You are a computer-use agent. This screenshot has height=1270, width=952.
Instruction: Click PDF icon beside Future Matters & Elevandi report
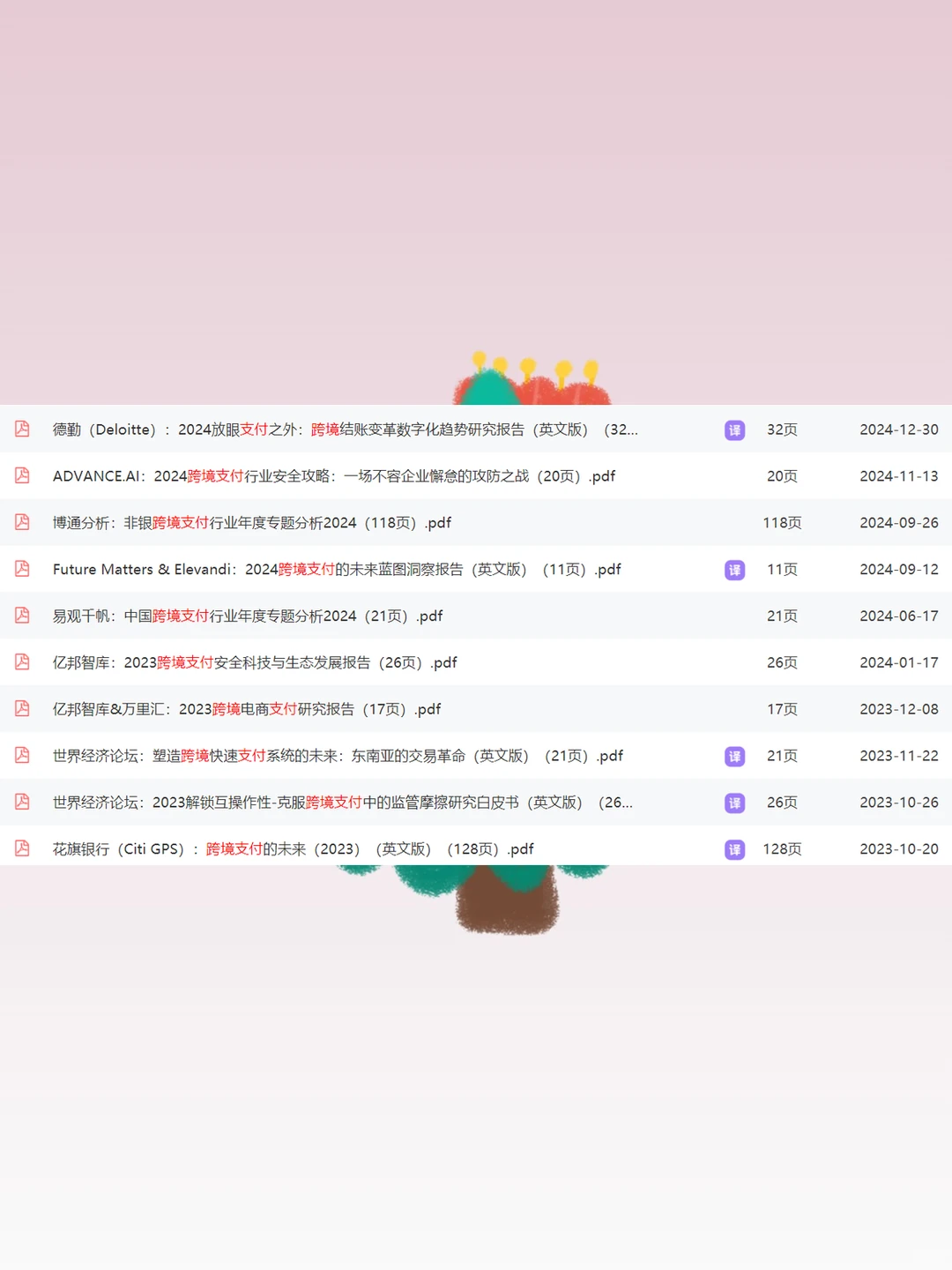22,569
